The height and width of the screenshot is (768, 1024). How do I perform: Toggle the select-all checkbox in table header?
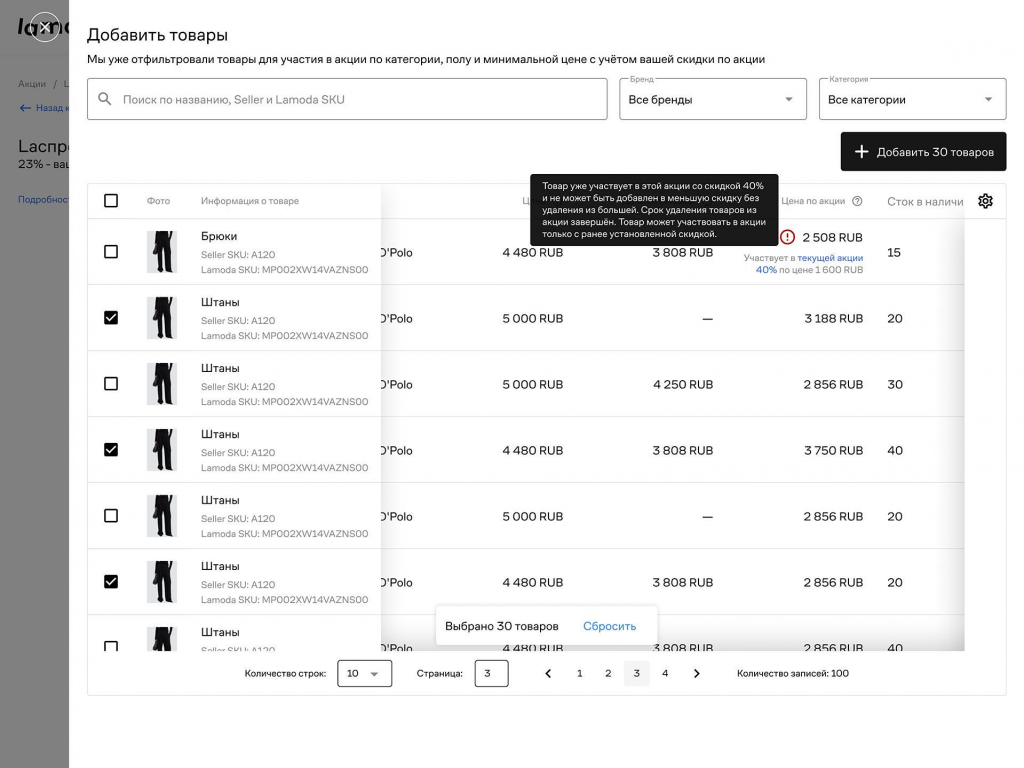point(111,201)
